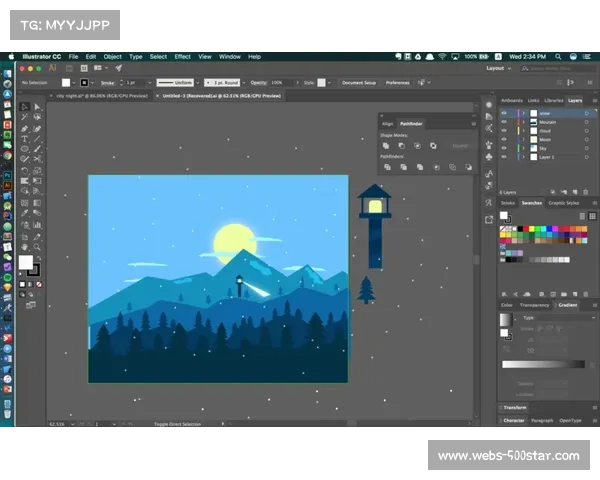Pick the Type tool

click(25, 139)
